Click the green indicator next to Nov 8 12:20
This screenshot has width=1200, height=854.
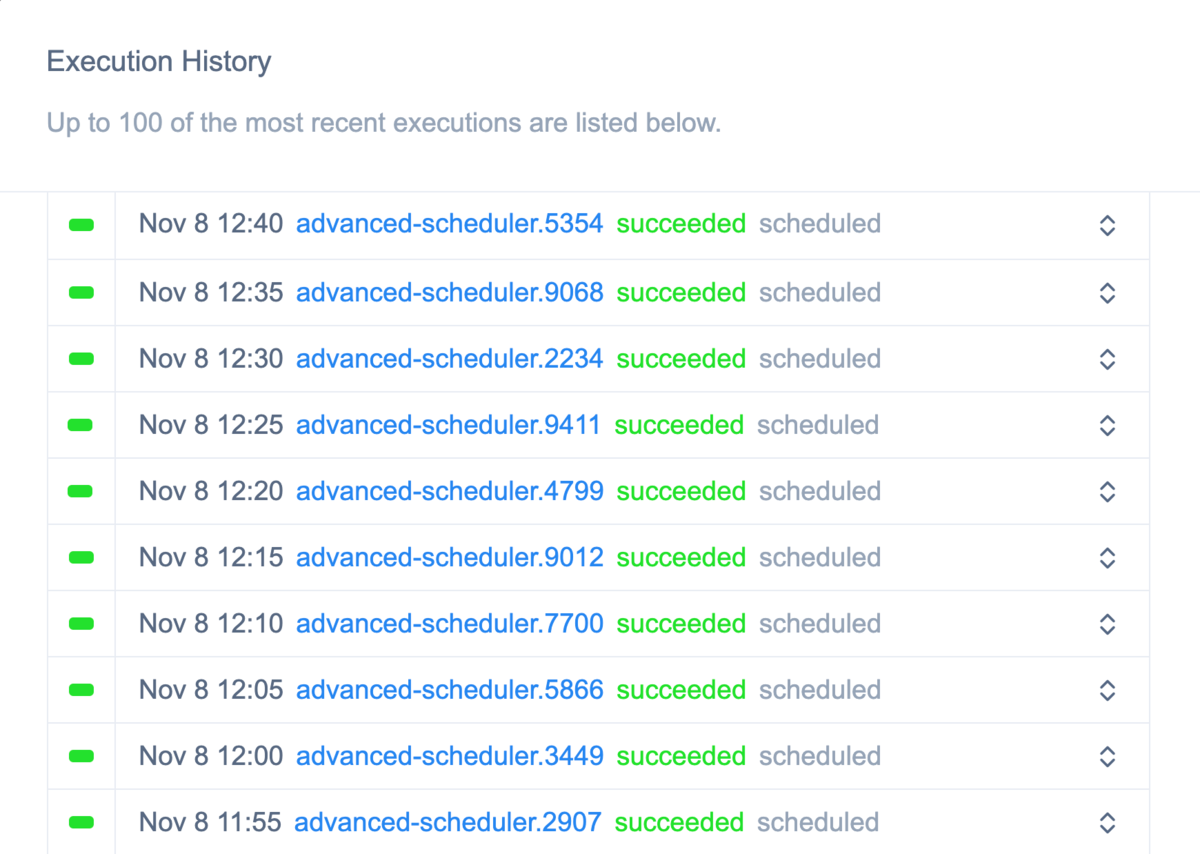pos(81,491)
